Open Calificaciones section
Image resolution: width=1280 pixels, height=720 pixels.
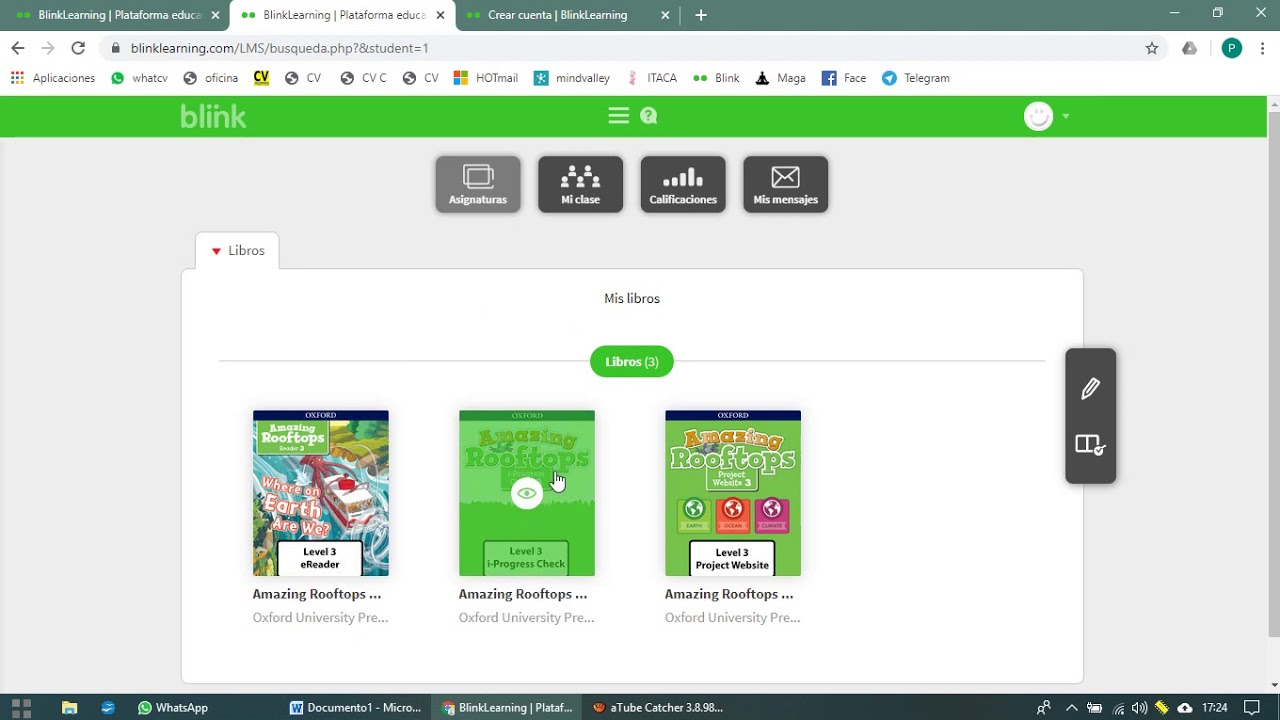[683, 184]
